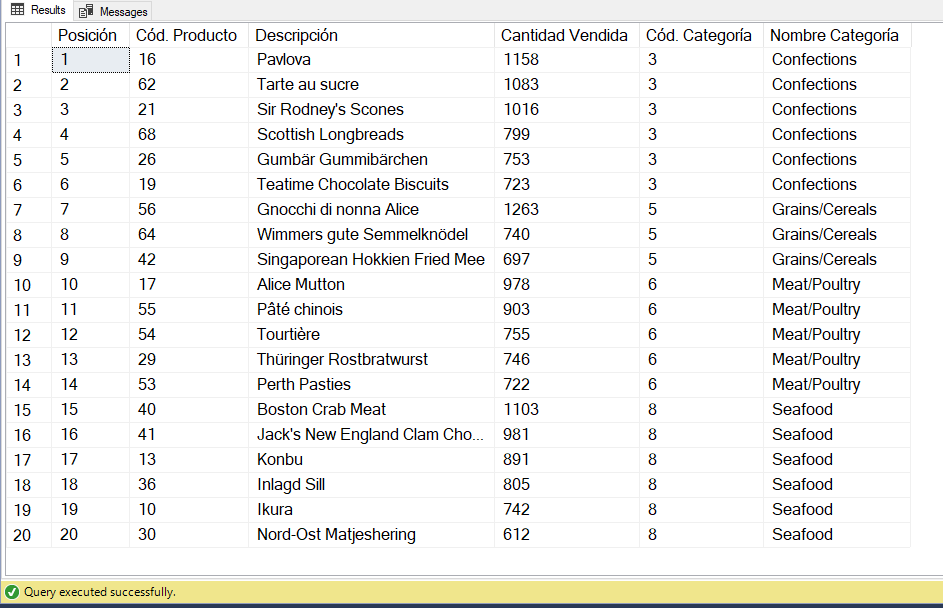The height and width of the screenshot is (608, 943).
Task: Click row header number 15
Action: pyautogui.click(x=28, y=410)
